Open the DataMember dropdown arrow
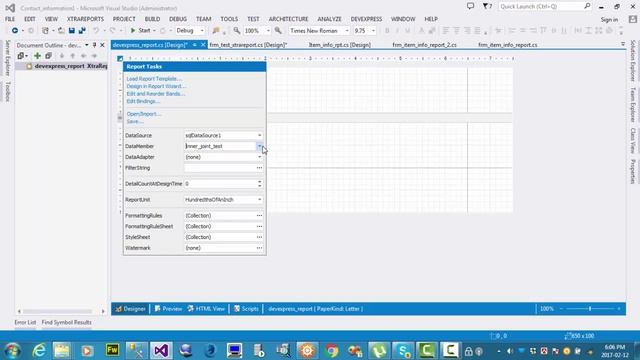Image resolution: width=640 pixels, height=360 pixels. pyautogui.click(x=260, y=146)
